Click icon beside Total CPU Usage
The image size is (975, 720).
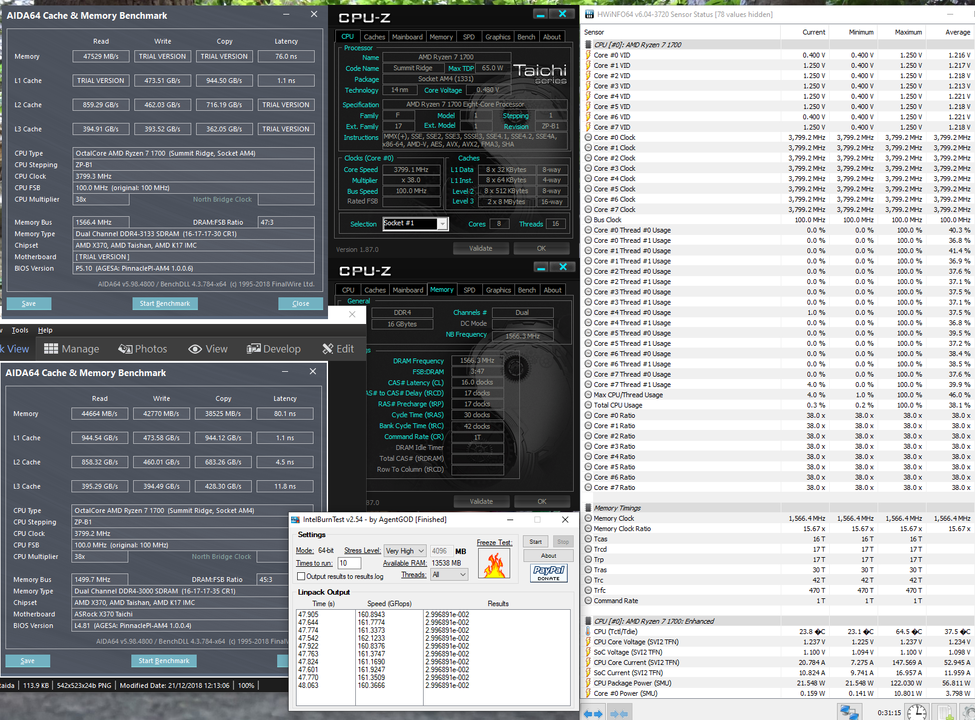588,405
